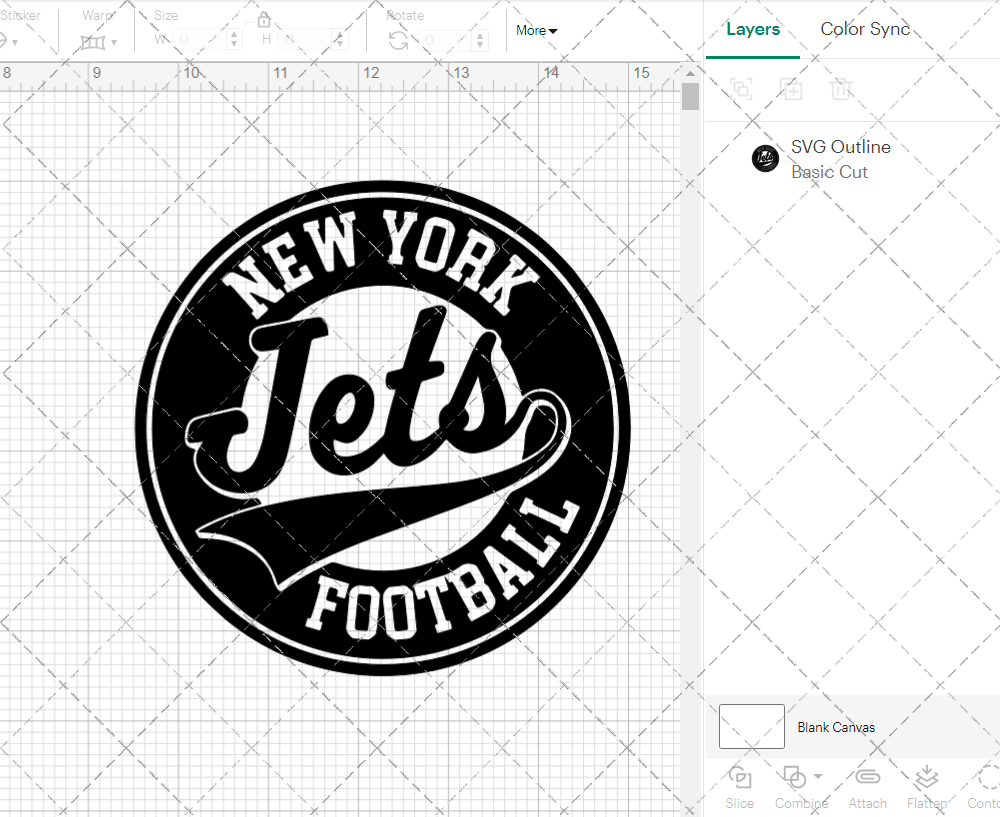Click the Flatten tool icon
This screenshot has width=1000, height=817.
[x=926, y=777]
